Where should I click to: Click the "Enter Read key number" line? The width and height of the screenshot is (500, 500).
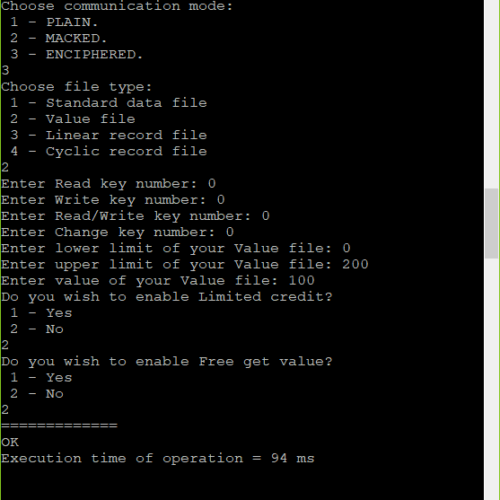(x=109, y=184)
